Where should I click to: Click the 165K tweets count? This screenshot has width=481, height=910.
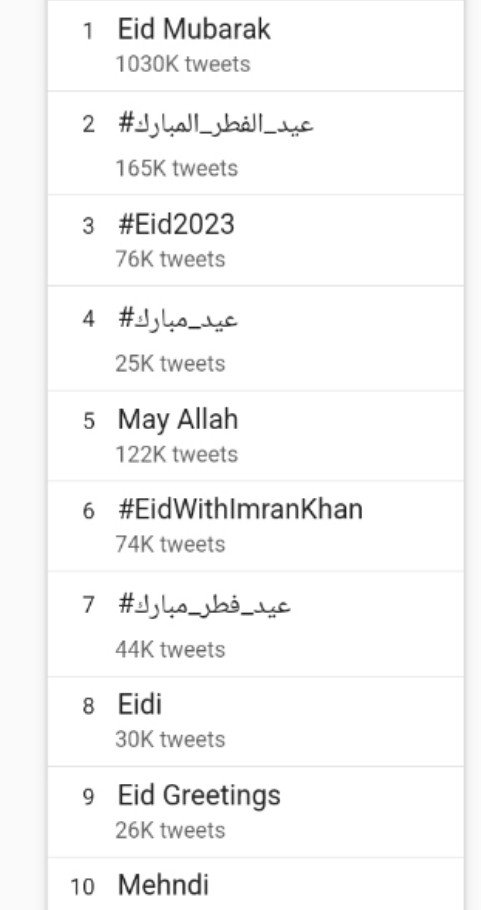click(x=176, y=168)
